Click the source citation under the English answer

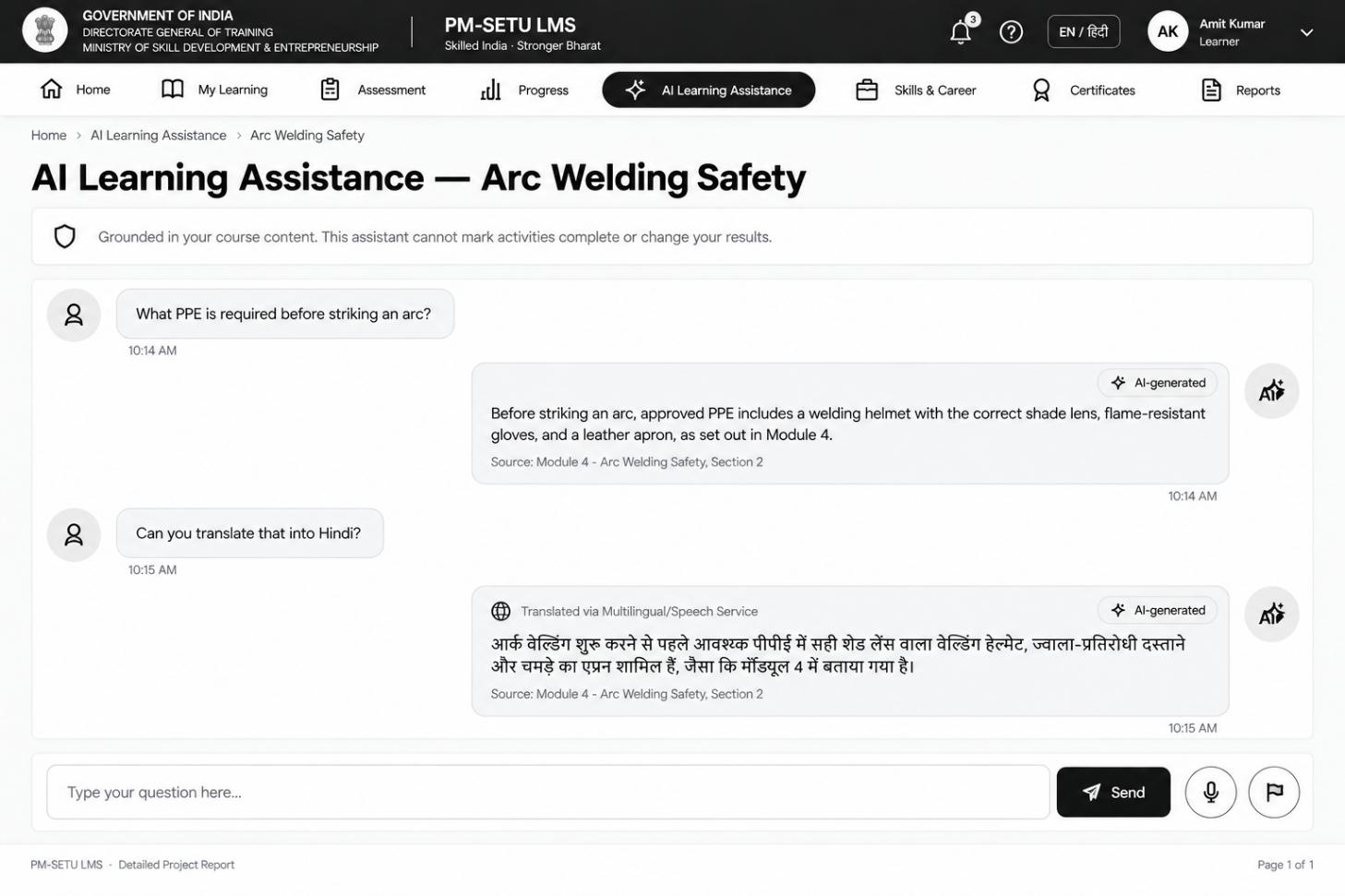(x=627, y=461)
